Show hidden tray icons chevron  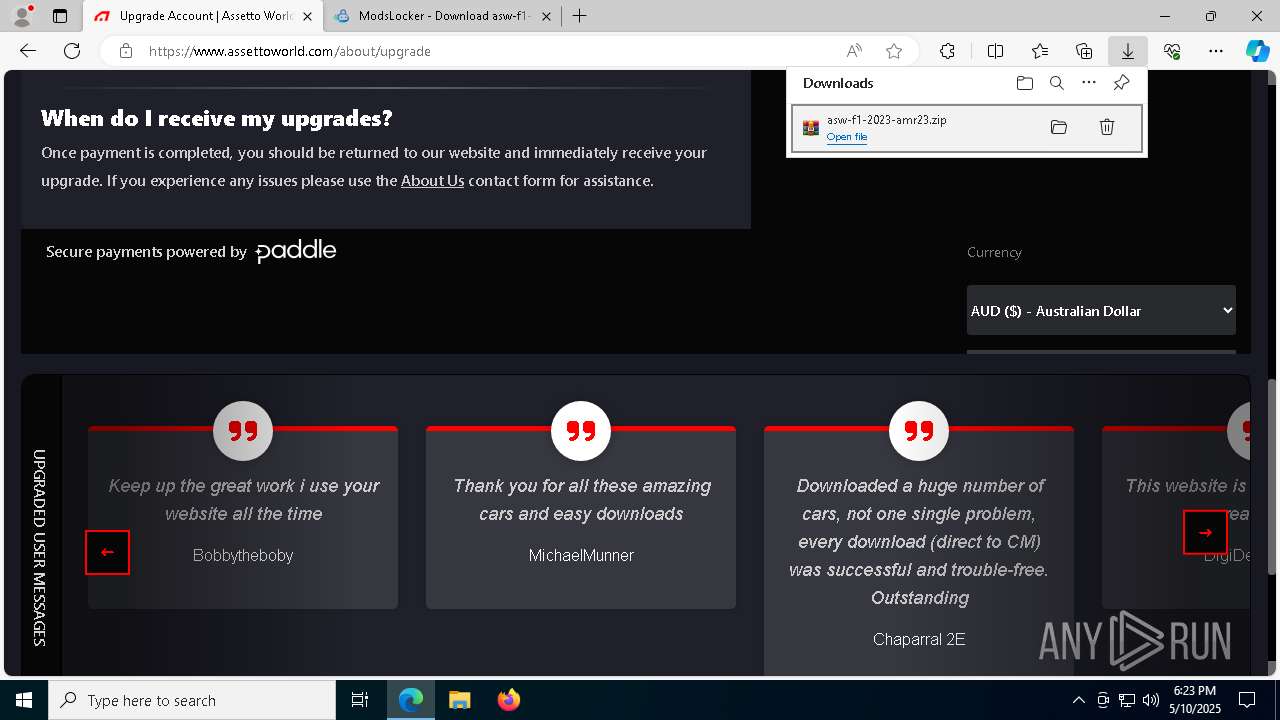1078,700
